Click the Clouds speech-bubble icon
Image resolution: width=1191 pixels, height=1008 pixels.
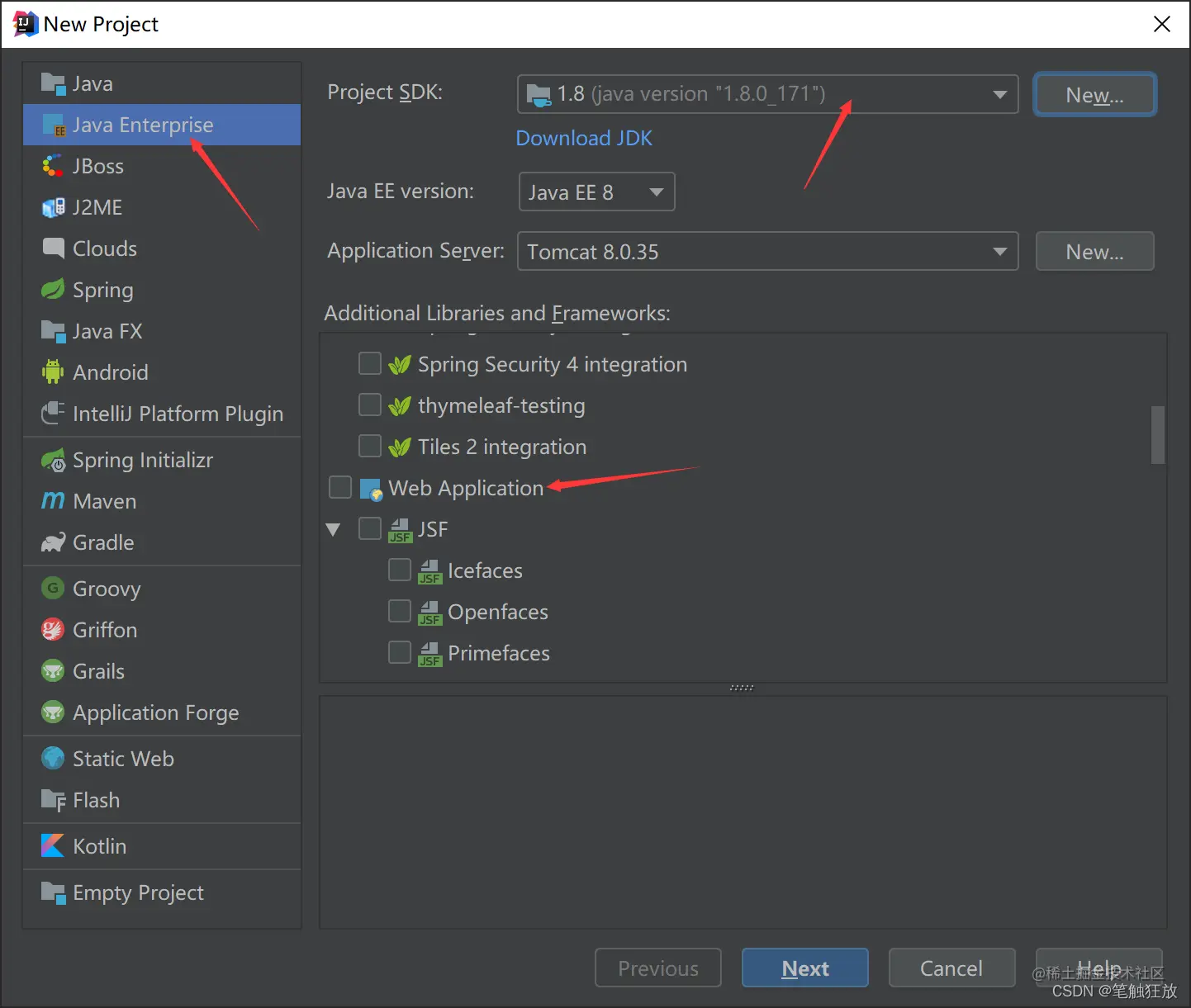tap(53, 248)
